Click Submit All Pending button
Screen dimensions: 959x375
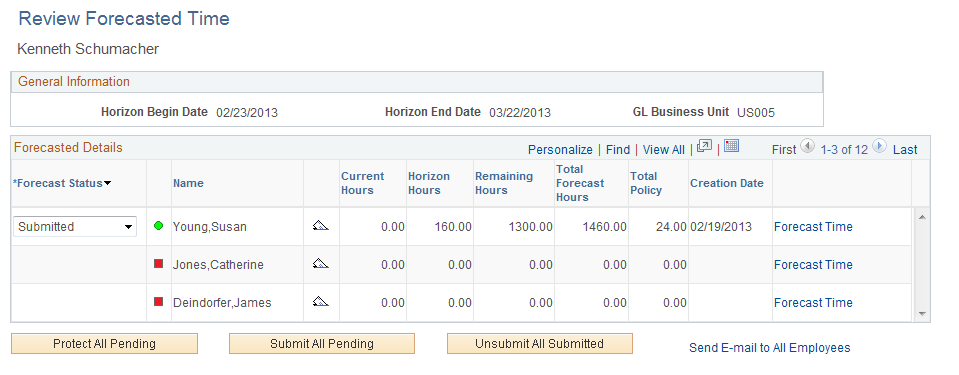(322, 343)
